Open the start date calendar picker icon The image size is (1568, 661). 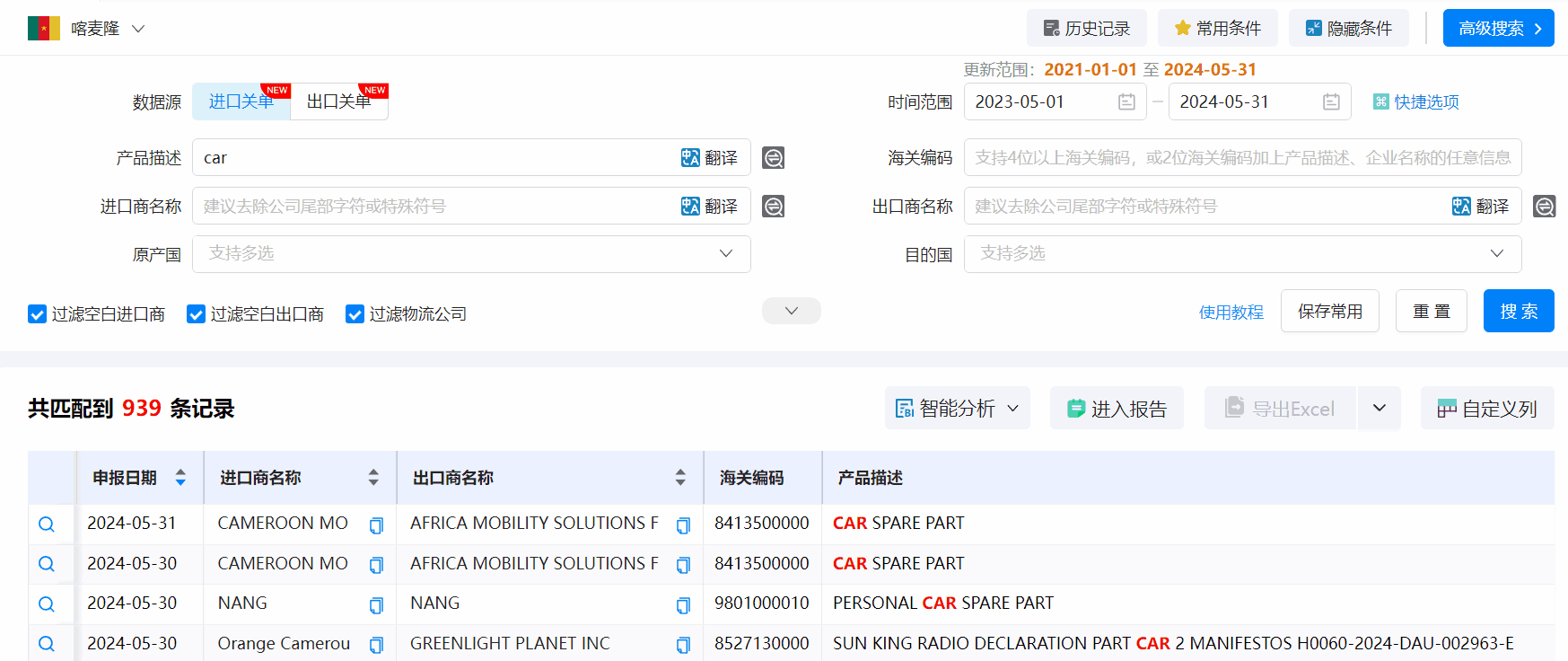[1126, 102]
